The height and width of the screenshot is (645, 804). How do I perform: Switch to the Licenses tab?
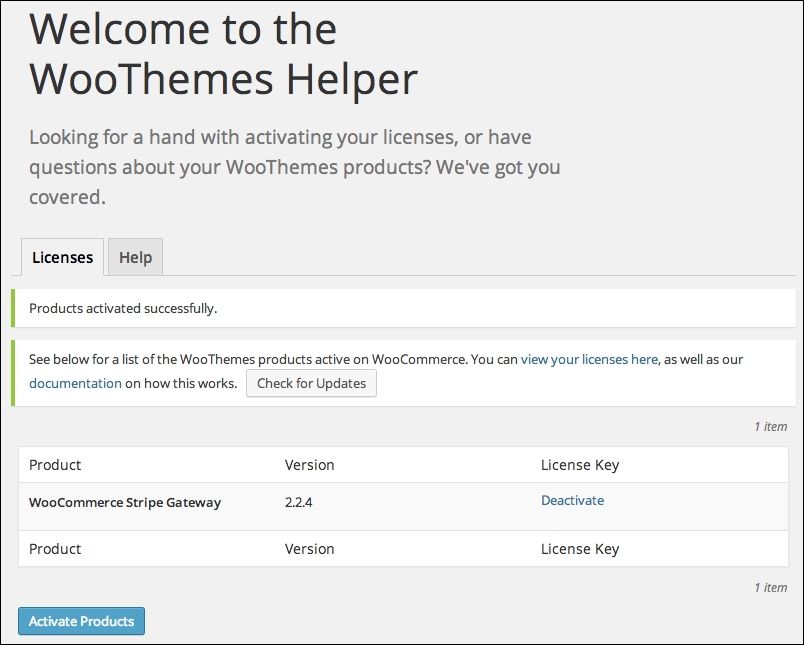tap(63, 257)
